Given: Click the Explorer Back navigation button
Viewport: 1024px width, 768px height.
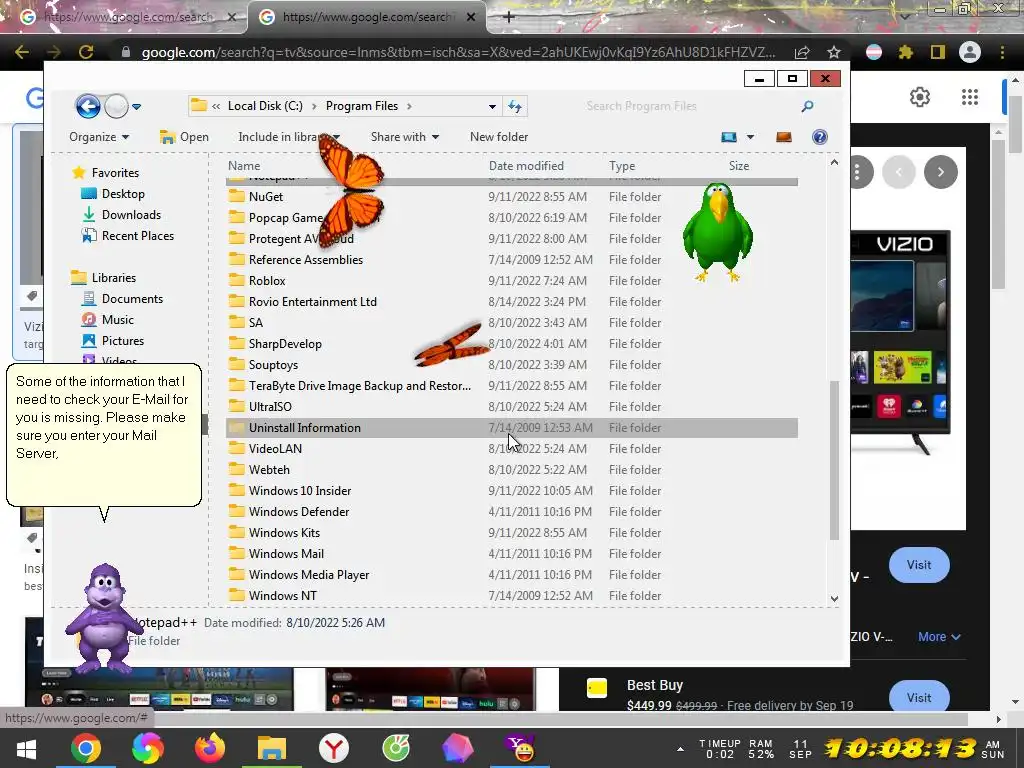Looking at the screenshot, I should (88, 106).
